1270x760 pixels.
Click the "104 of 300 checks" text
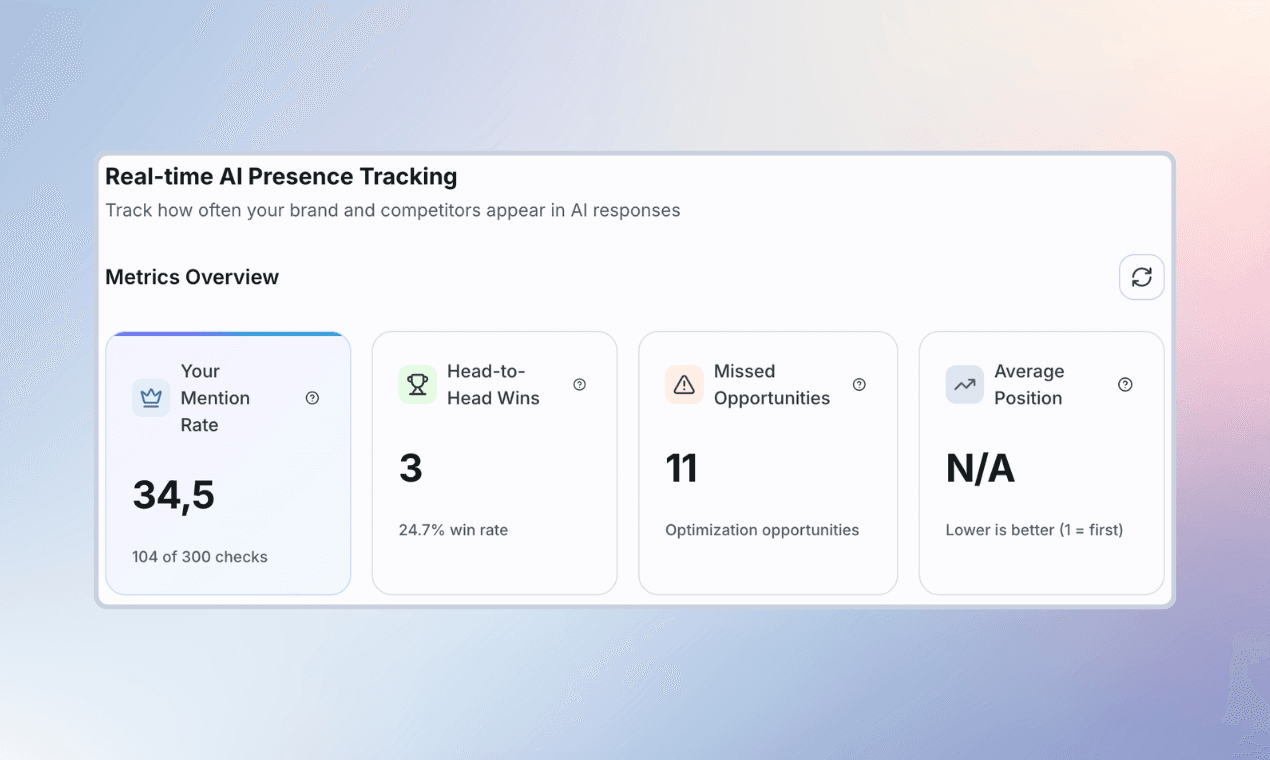[200, 556]
